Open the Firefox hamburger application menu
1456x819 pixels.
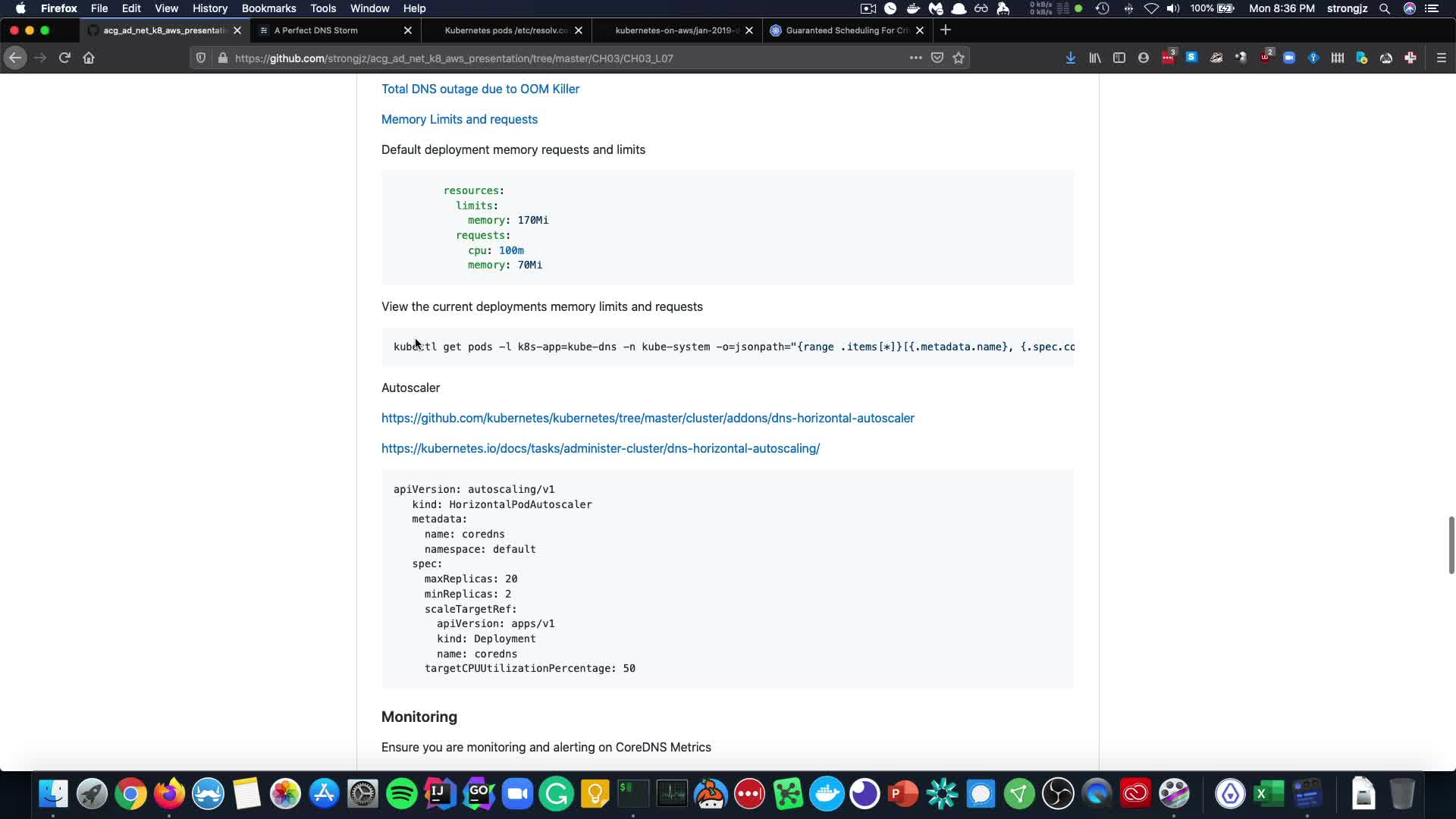(x=1441, y=58)
